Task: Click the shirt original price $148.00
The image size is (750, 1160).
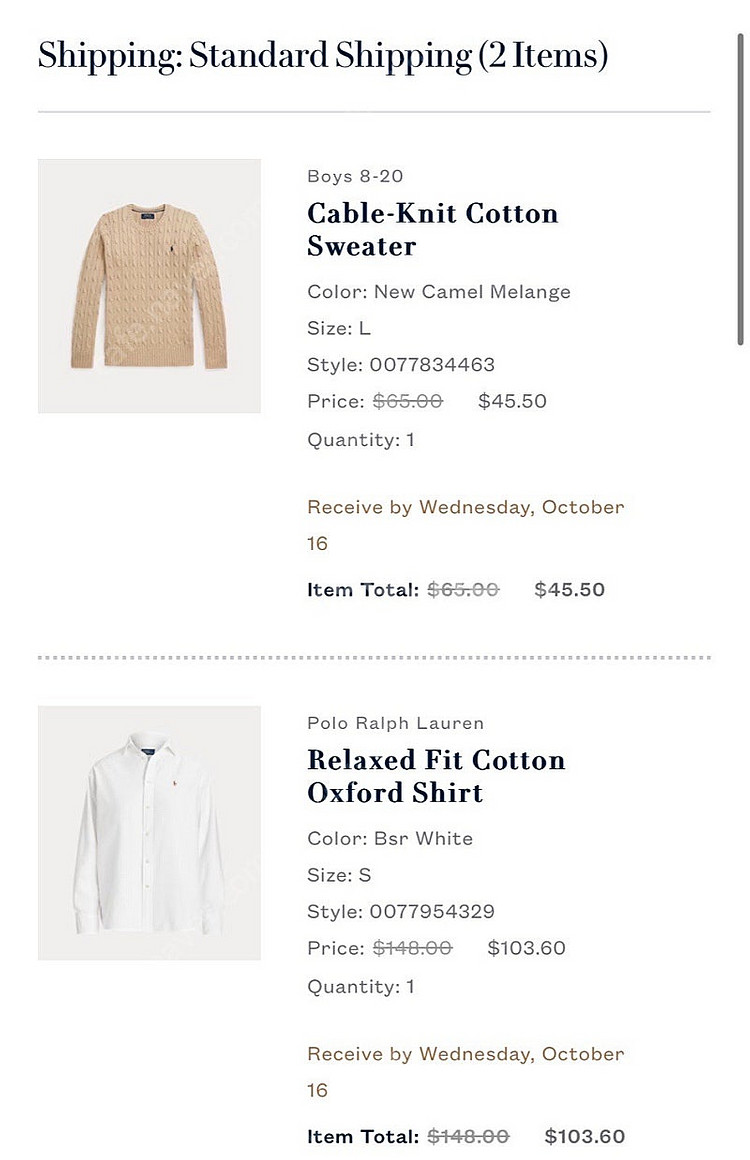Action: tap(412, 948)
